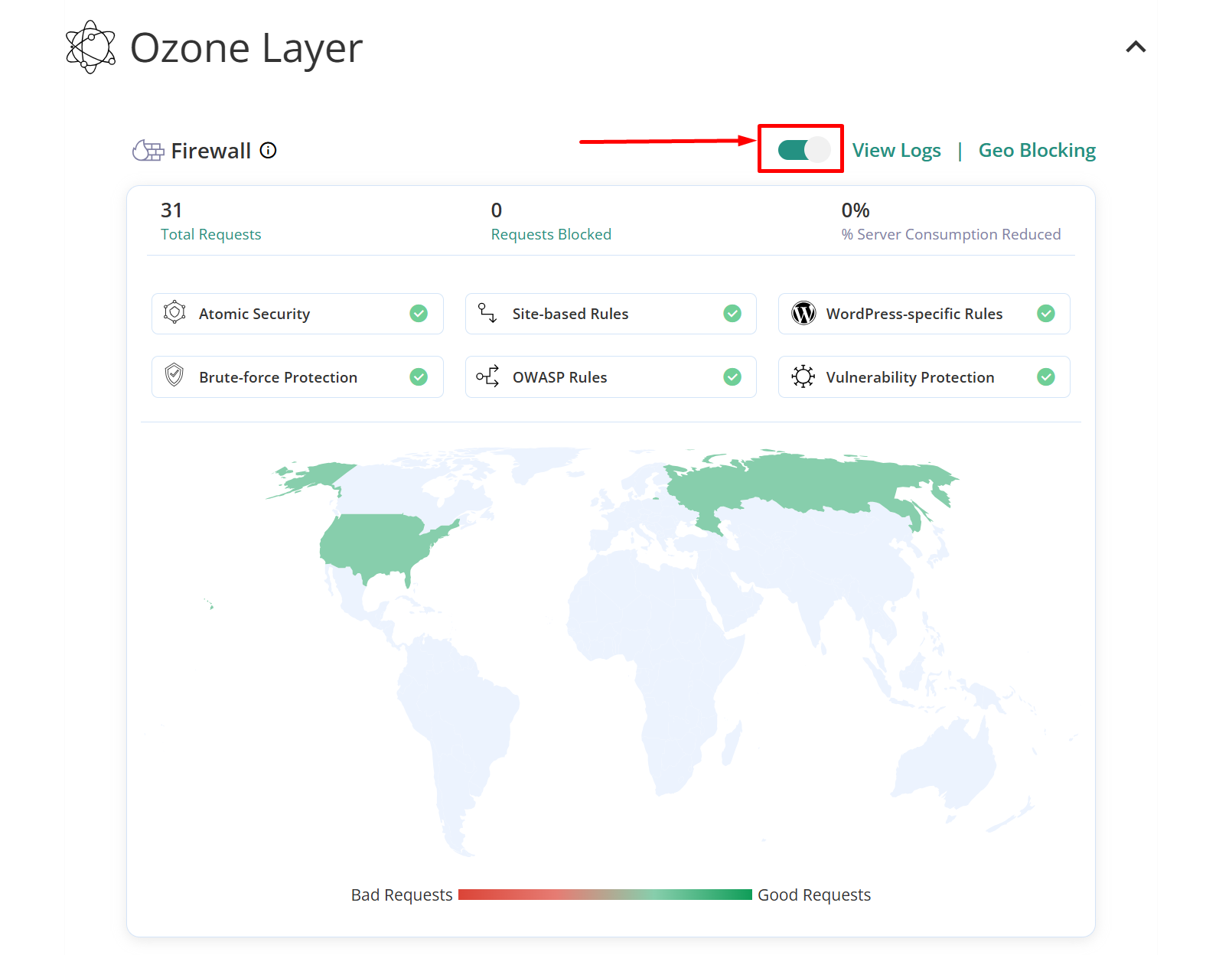Select the Vulnerability Protection card label
This screenshot has width=1232, height=955.
coord(910,377)
